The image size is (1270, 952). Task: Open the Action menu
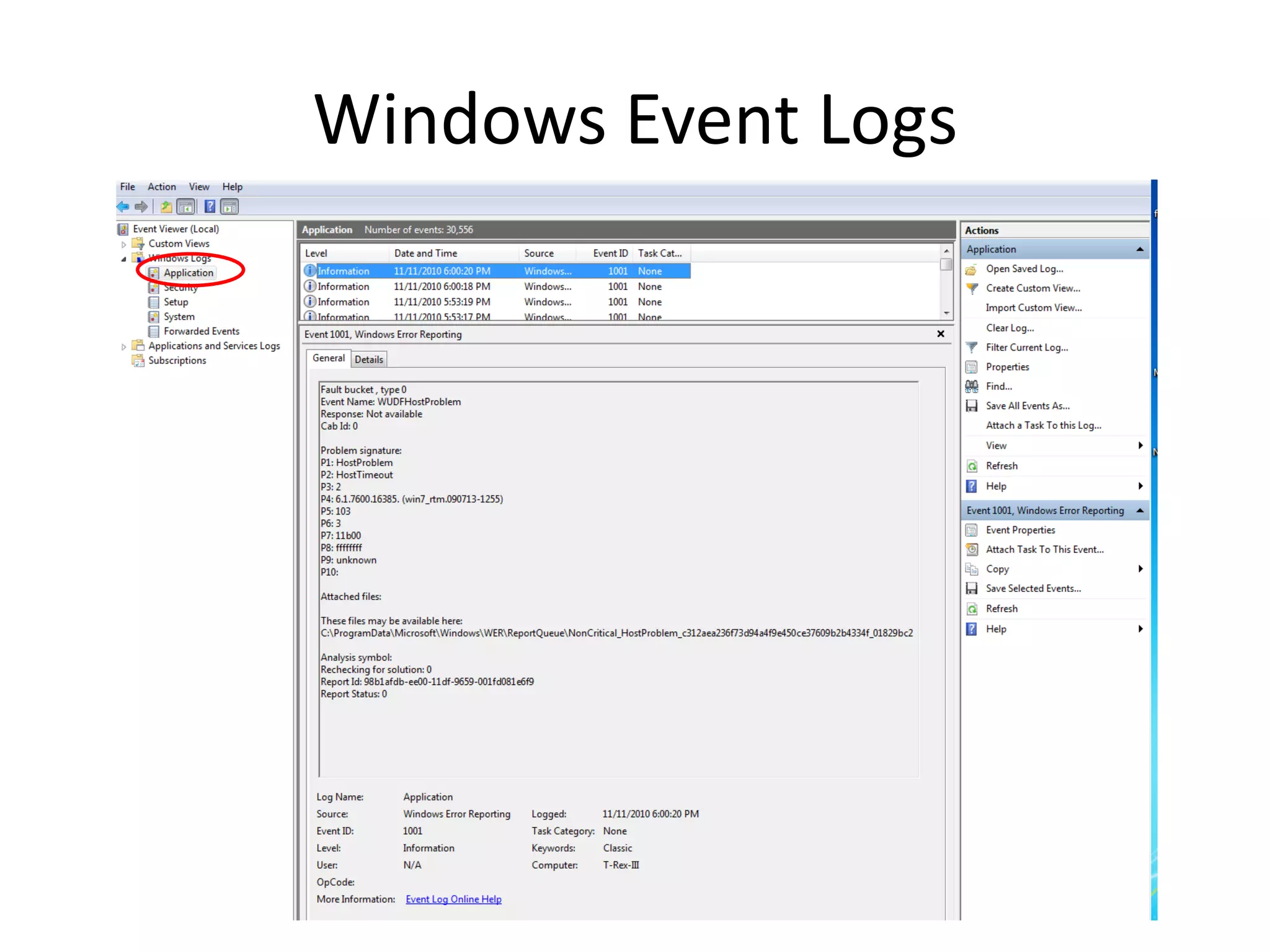pos(162,187)
